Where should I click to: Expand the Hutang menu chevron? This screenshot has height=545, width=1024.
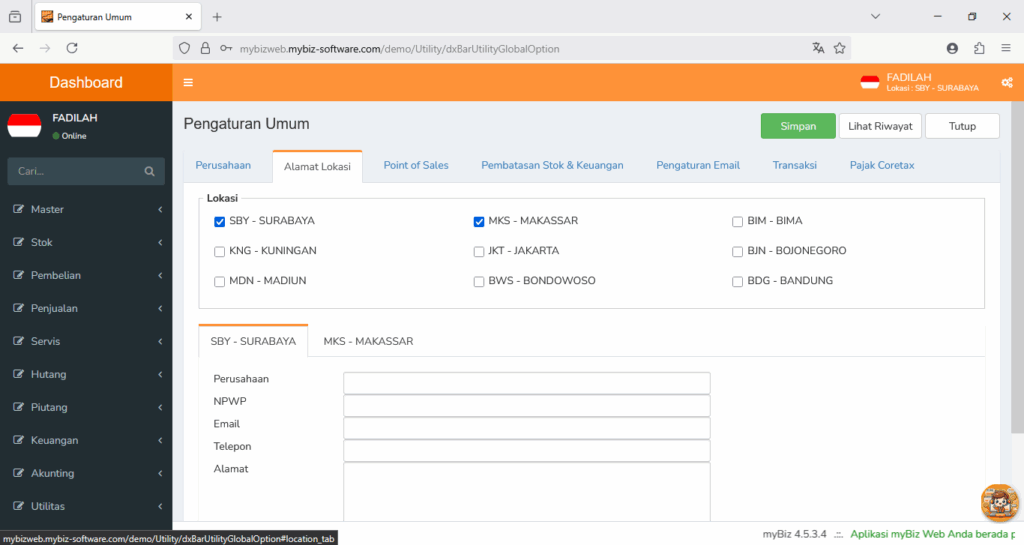160,375
